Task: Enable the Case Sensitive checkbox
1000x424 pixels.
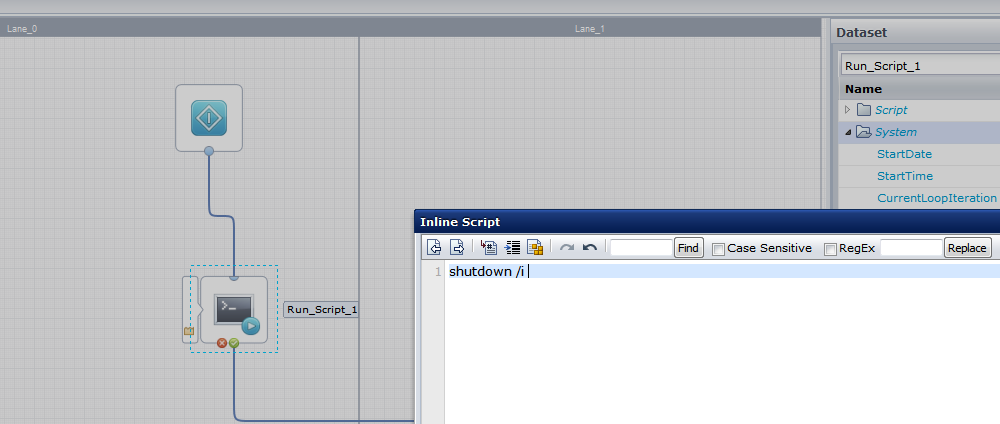Action: pos(718,249)
